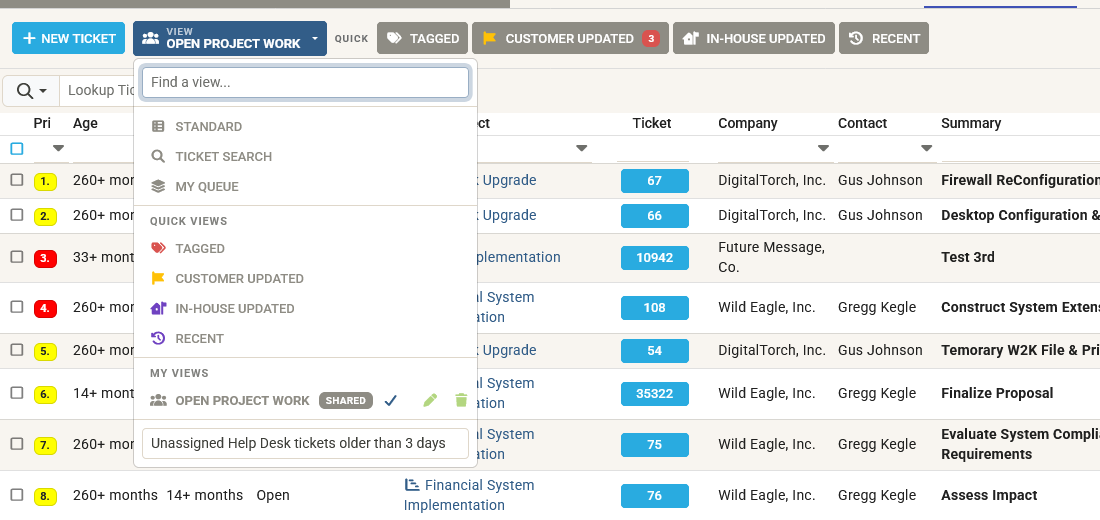Click the view description text field
This screenshot has height=520, width=1100.
click(x=305, y=444)
